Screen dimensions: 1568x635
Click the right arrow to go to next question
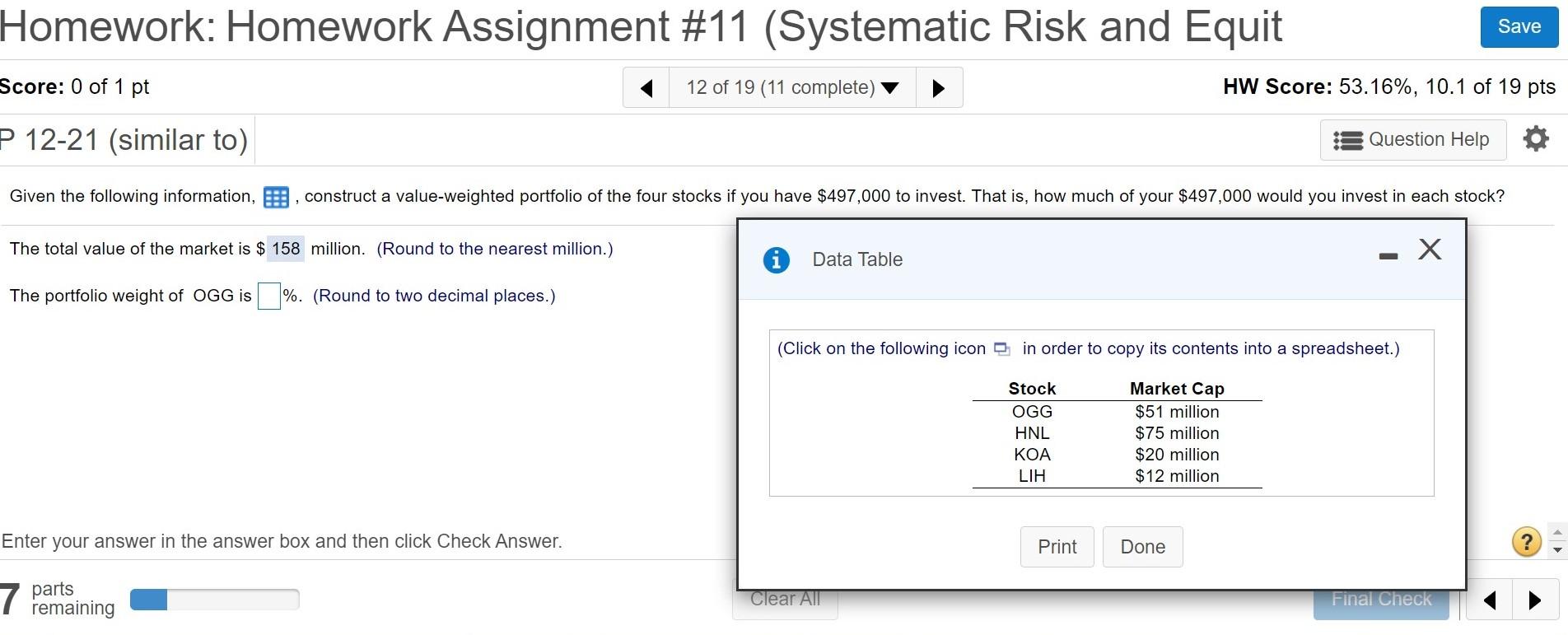coord(939,87)
